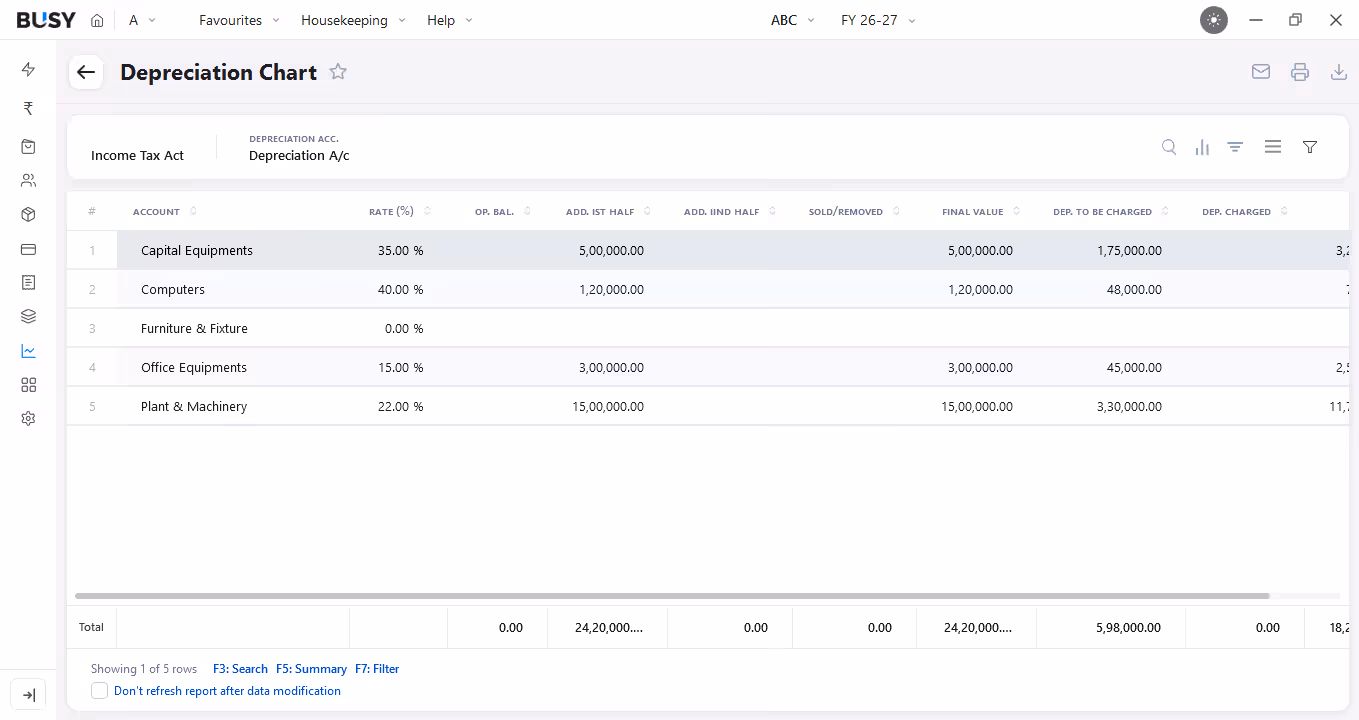Open search using the magnifier icon
1359x720 pixels.
coord(1169,147)
